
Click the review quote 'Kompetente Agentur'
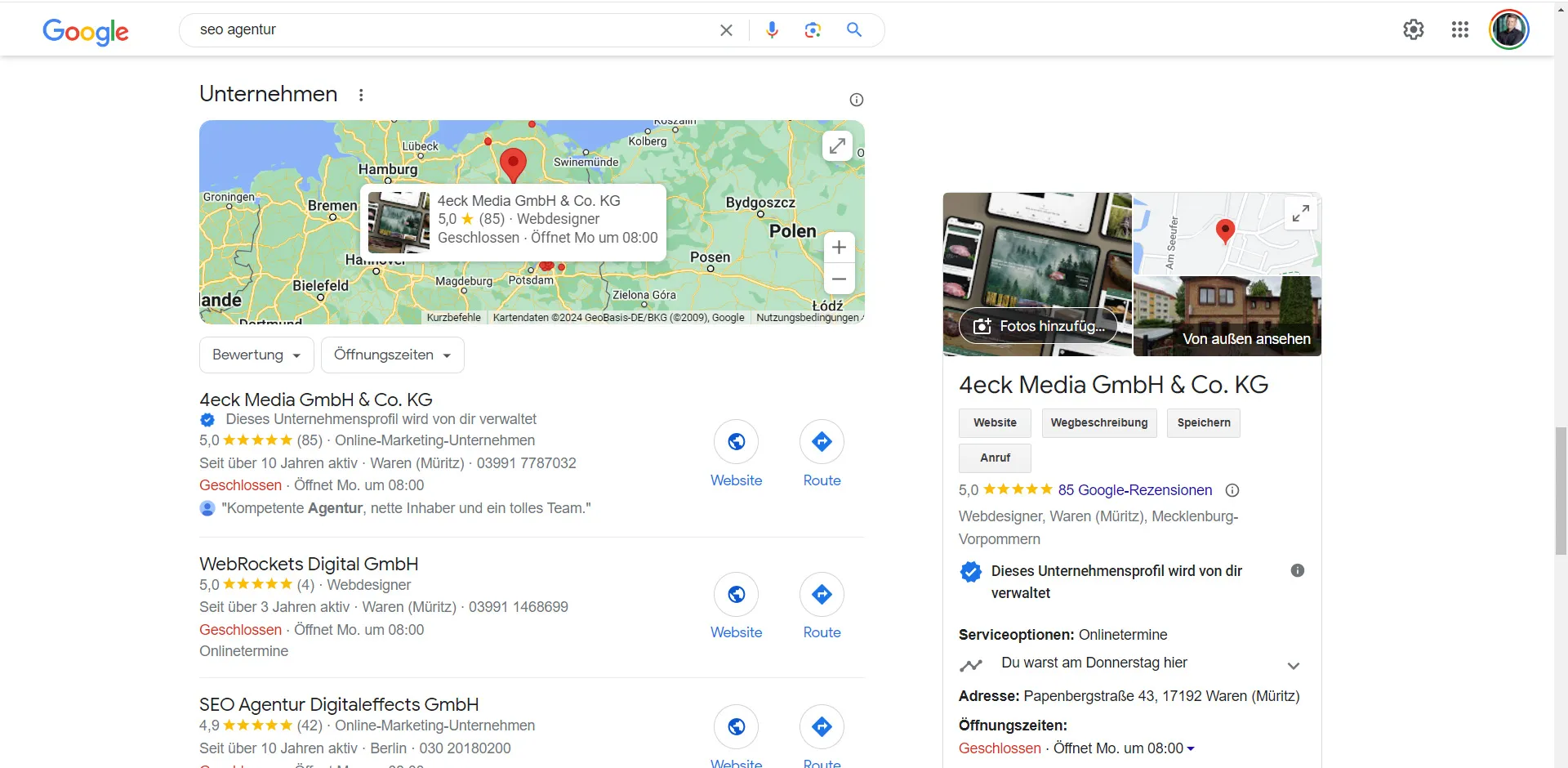click(407, 508)
